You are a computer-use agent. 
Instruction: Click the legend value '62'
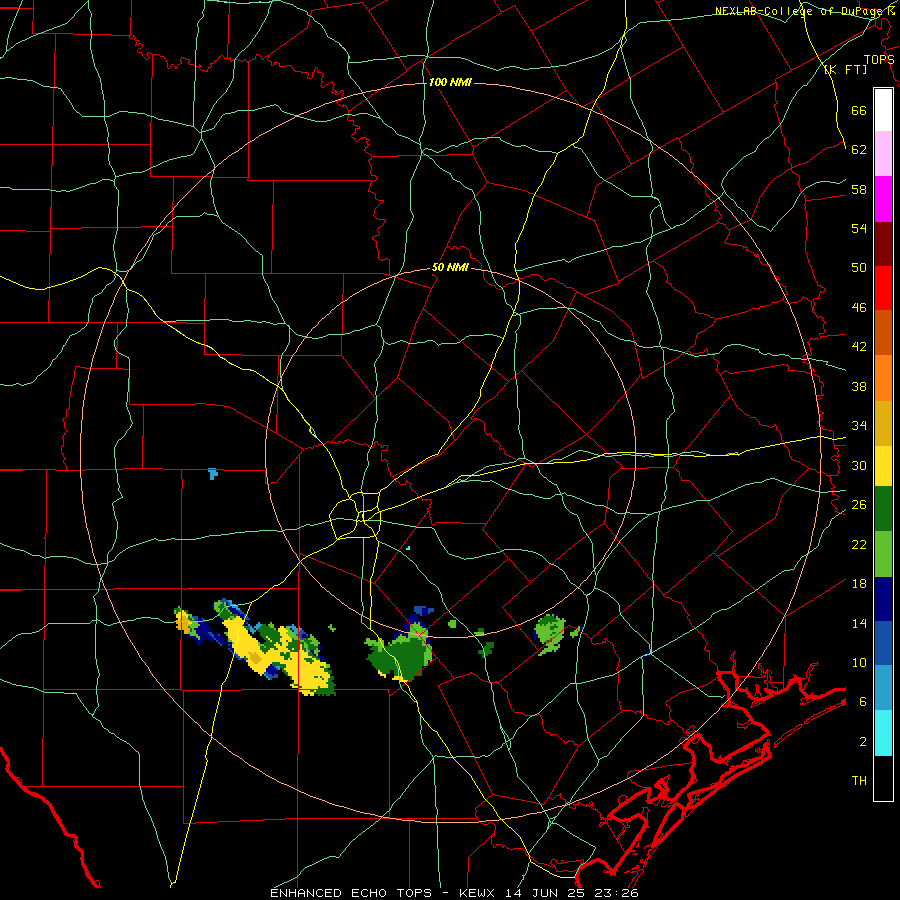tap(859, 150)
